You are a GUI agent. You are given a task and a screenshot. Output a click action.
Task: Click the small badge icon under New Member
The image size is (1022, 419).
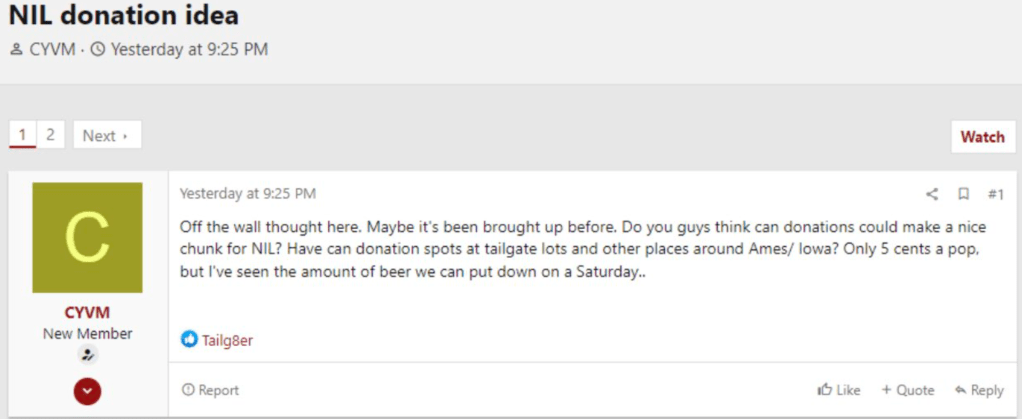87,355
